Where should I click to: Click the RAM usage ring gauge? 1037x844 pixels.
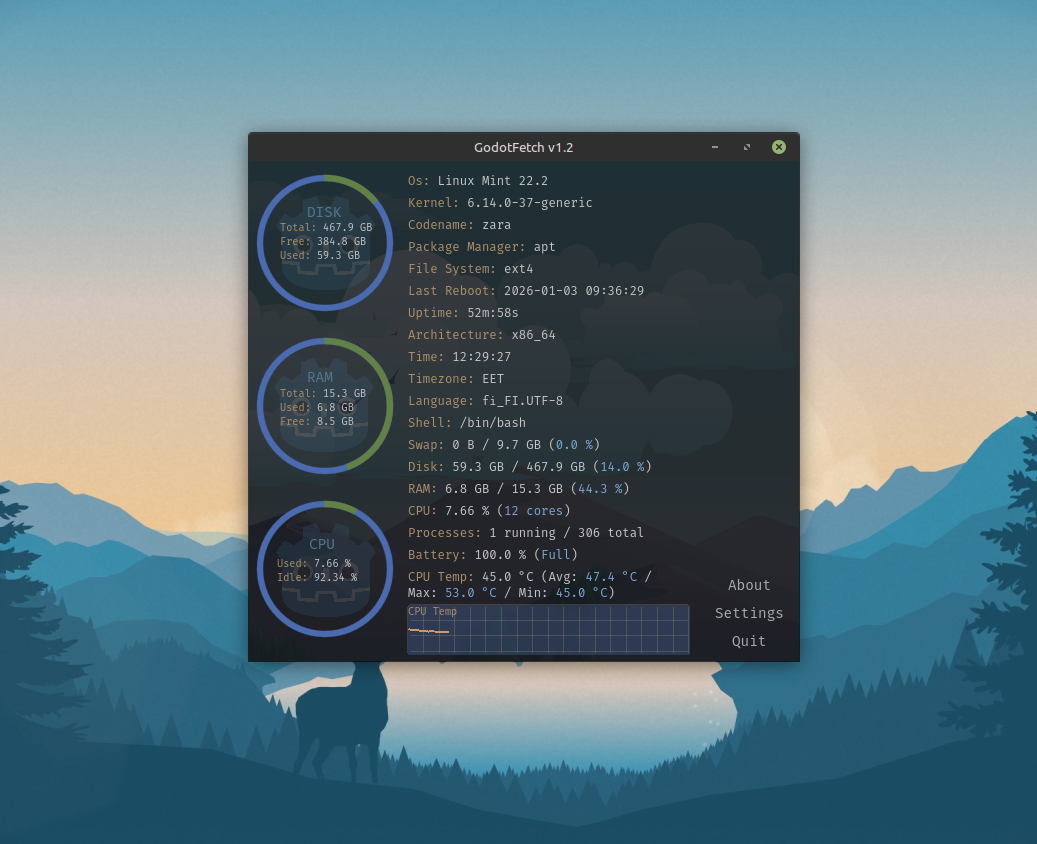coord(325,406)
